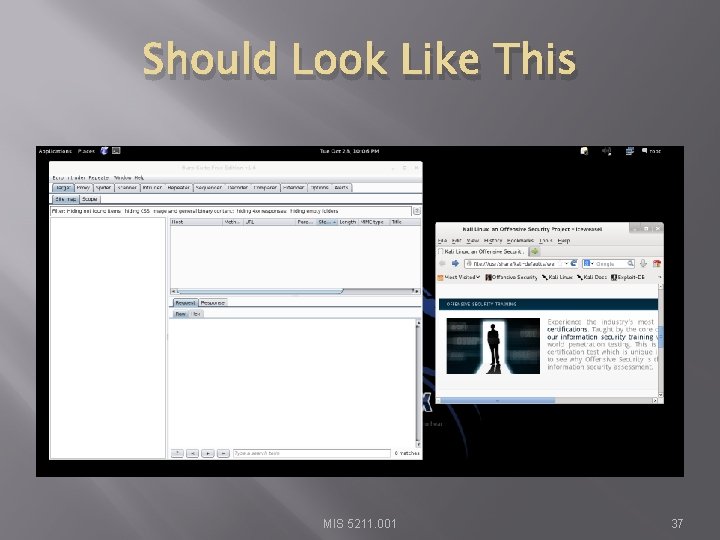720x540 pixels.
Task: Select the Raw view sub-tab
Action: (x=180, y=314)
